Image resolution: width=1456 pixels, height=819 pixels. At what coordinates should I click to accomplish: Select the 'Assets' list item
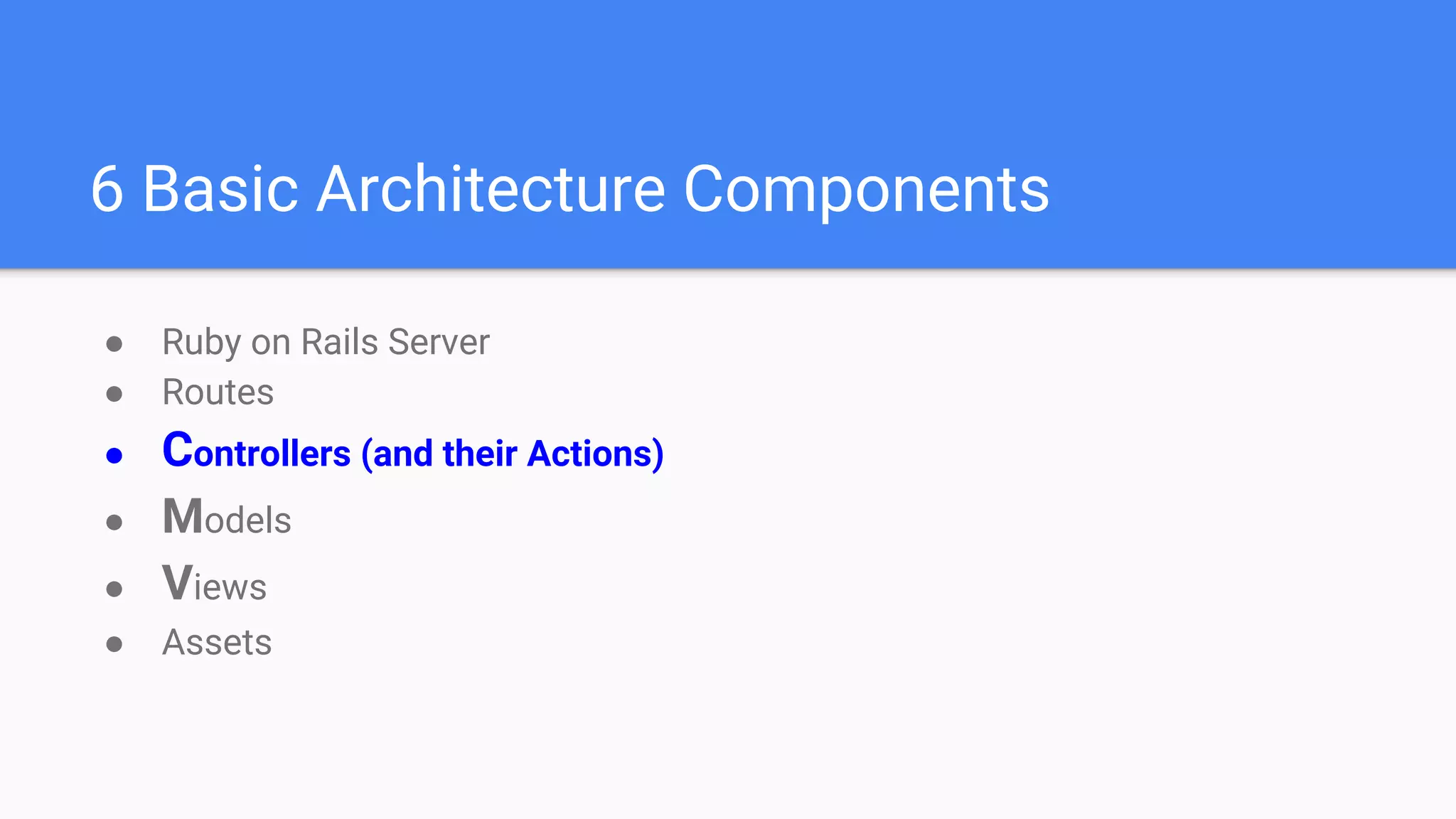pyautogui.click(x=217, y=643)
